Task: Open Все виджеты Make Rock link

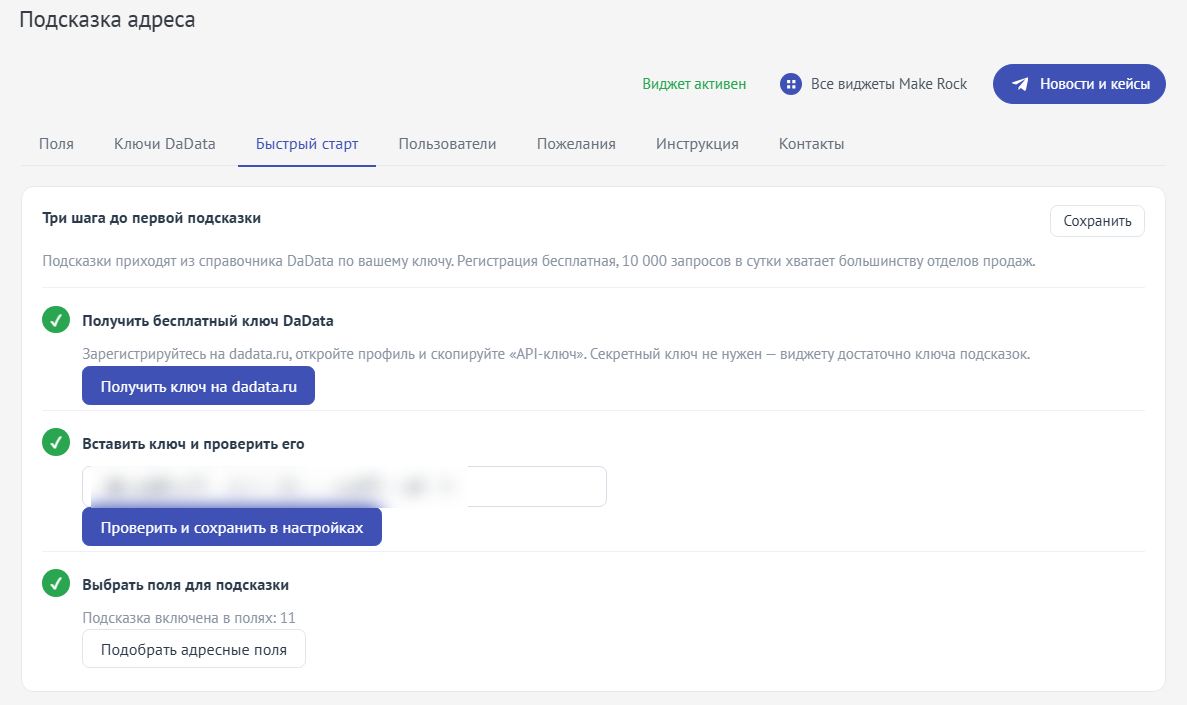Action: [x=874, y=84]
